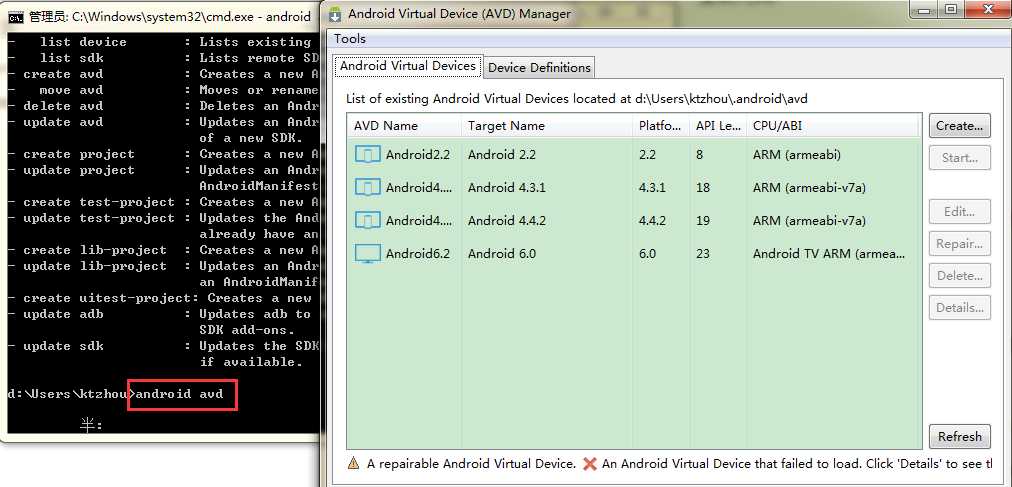The image size is (1012, 487).
Task: Switch to the Android Virtual Devices tab
Action: [x=408, y=66]
